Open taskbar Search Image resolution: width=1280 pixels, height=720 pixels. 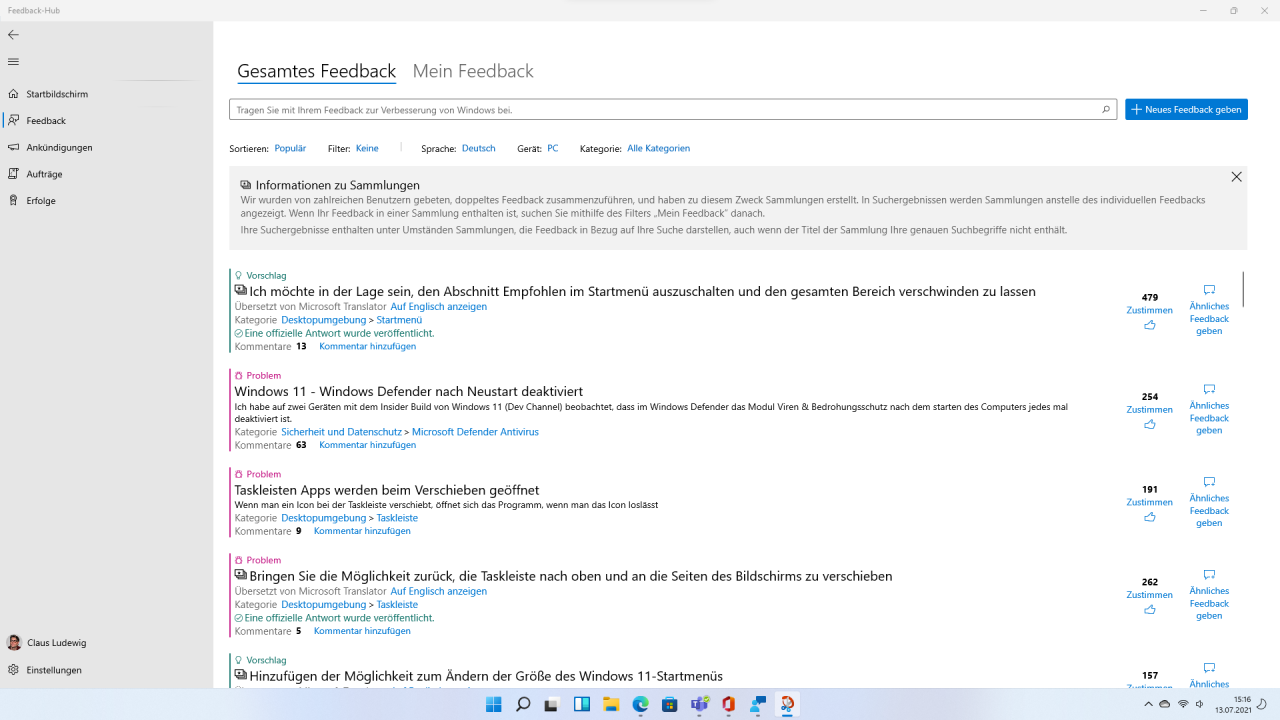tap(523, 704)
